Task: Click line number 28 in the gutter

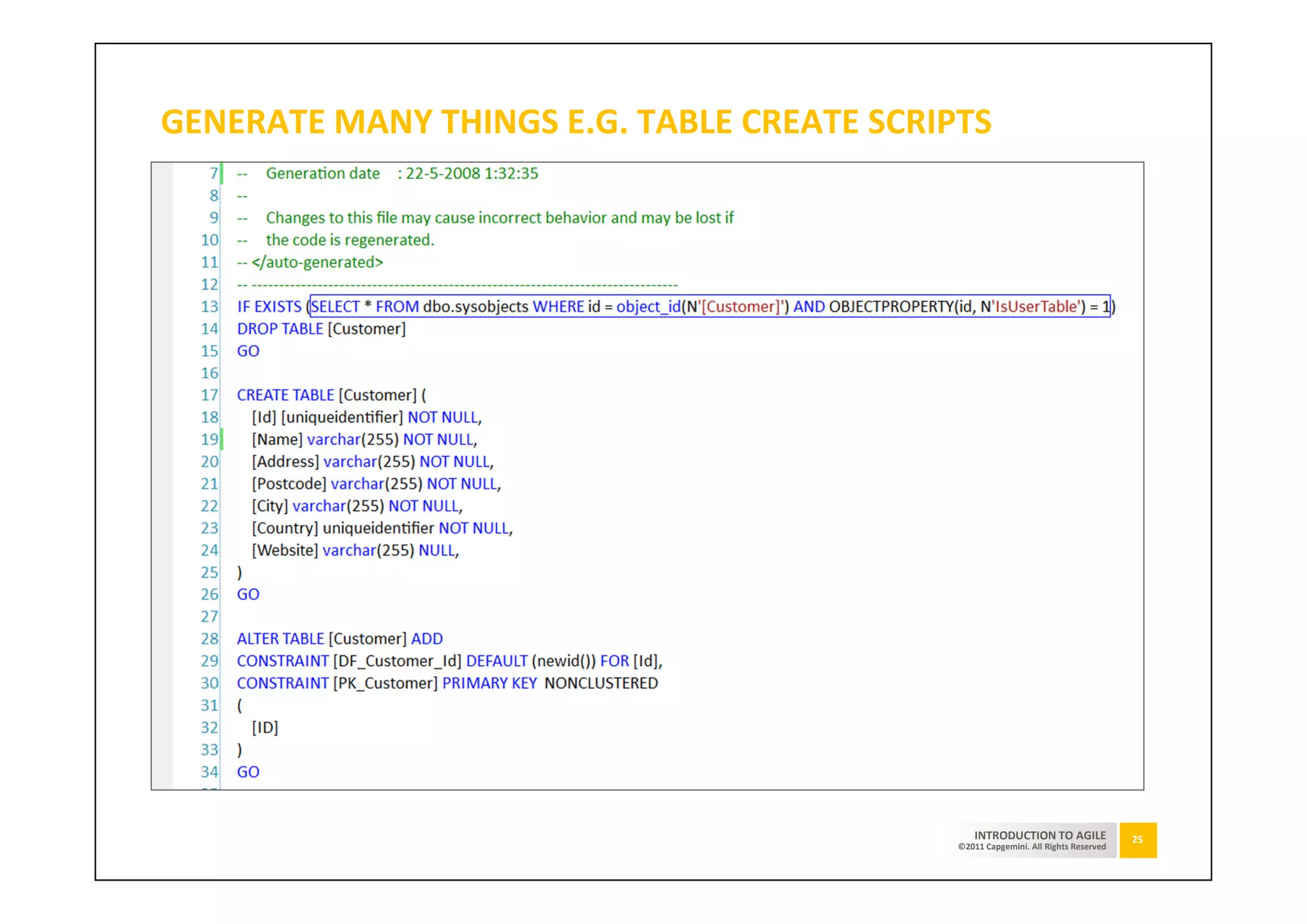Action: (x=209, y=639)
